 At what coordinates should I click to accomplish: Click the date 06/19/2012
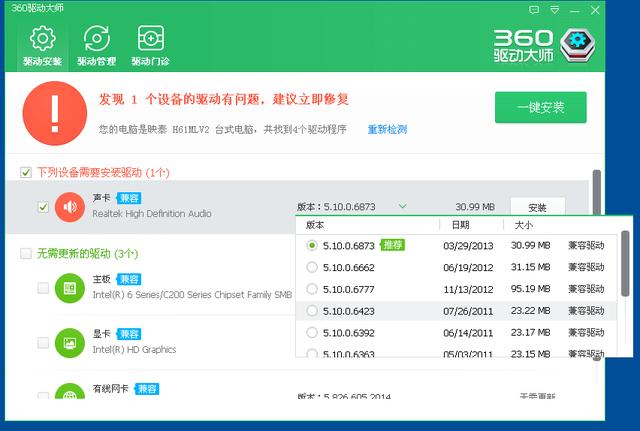468,267
